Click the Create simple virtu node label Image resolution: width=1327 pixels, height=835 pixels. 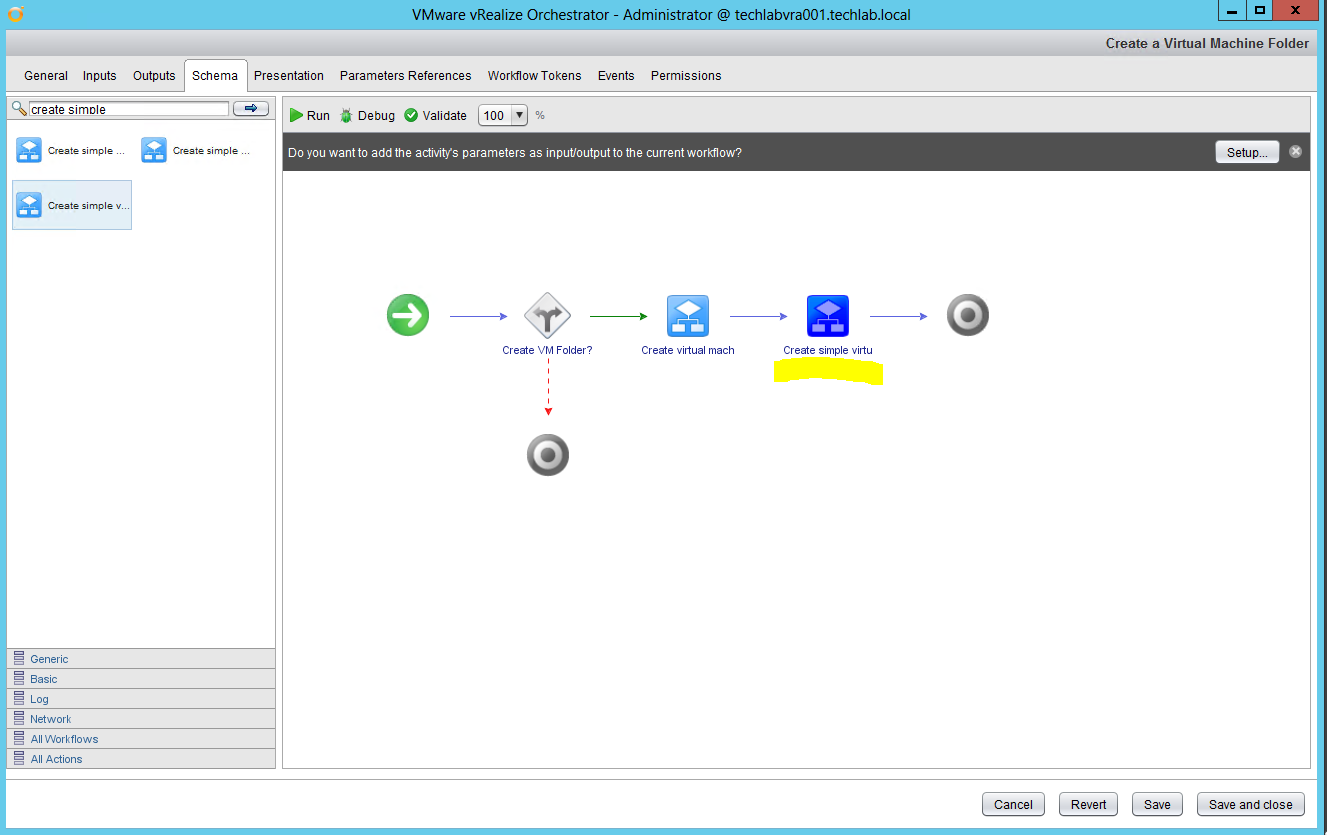click(828, 350)
